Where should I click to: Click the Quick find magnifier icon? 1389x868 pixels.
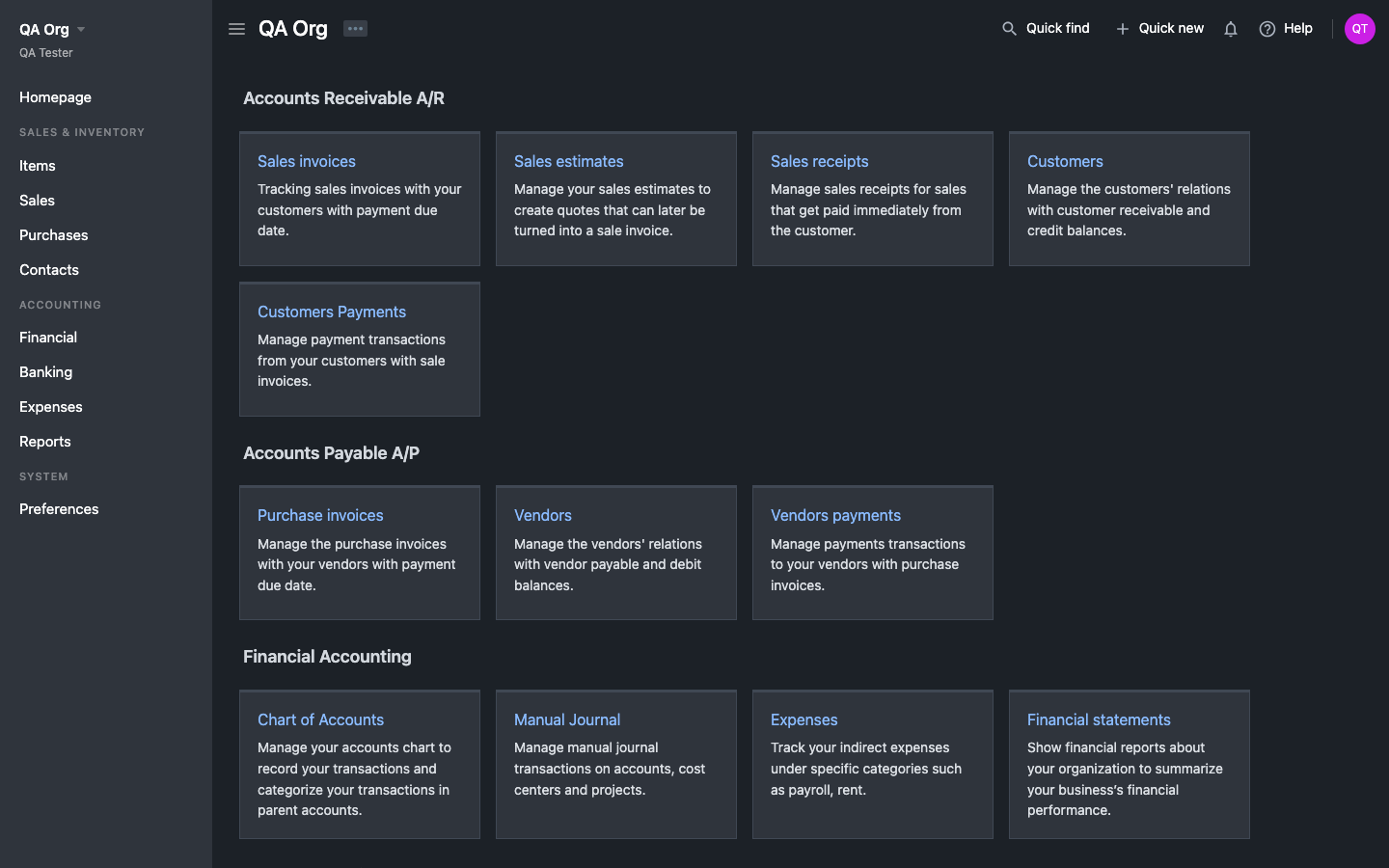click(x=1009, y=29)
